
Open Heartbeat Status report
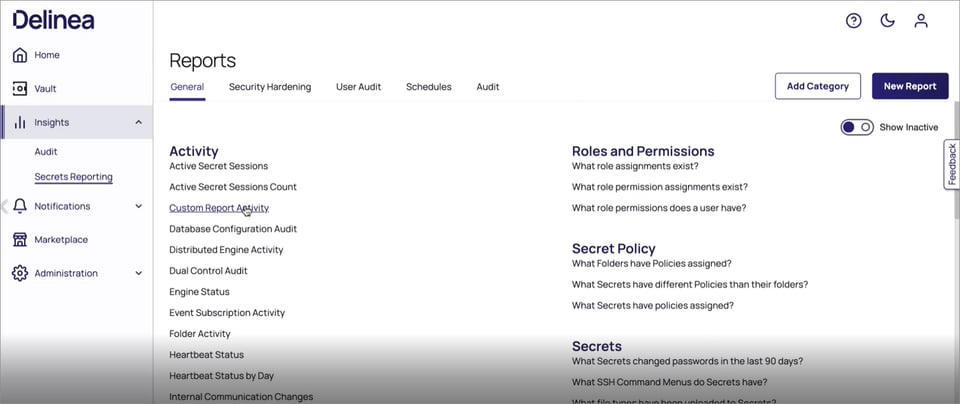[x=207, y=354]
